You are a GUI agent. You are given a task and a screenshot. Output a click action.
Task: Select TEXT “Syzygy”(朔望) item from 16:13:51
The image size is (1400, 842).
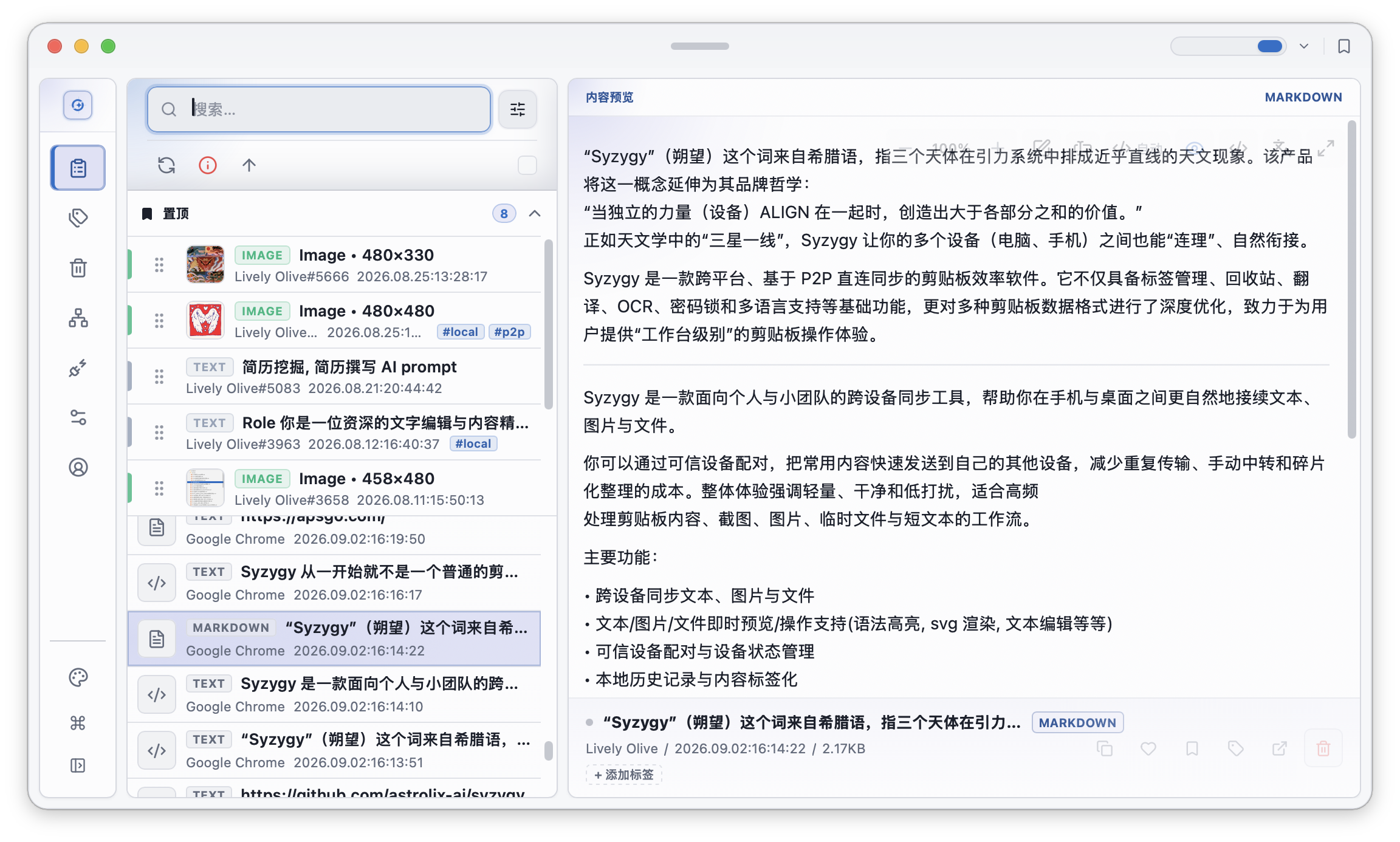pos(334,751)
